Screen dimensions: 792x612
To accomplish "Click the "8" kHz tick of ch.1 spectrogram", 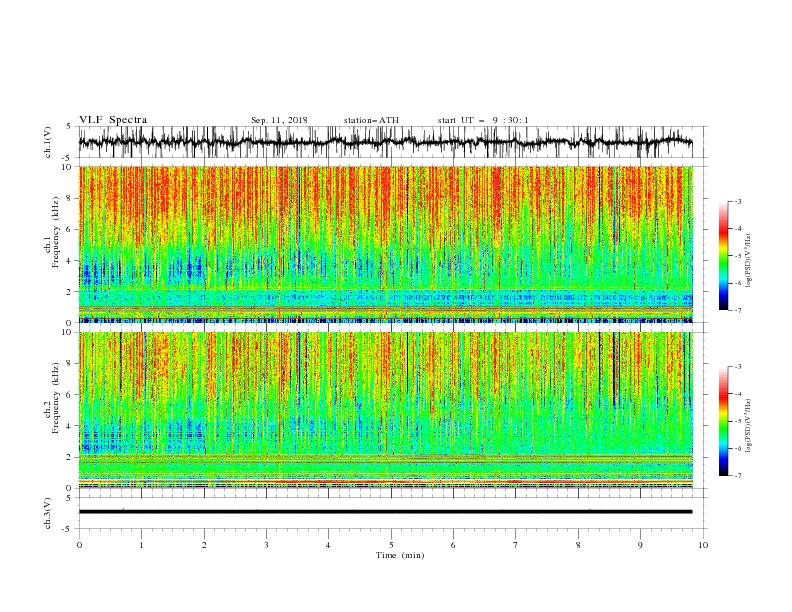I will pyautogui.click(x=69, y=198).
